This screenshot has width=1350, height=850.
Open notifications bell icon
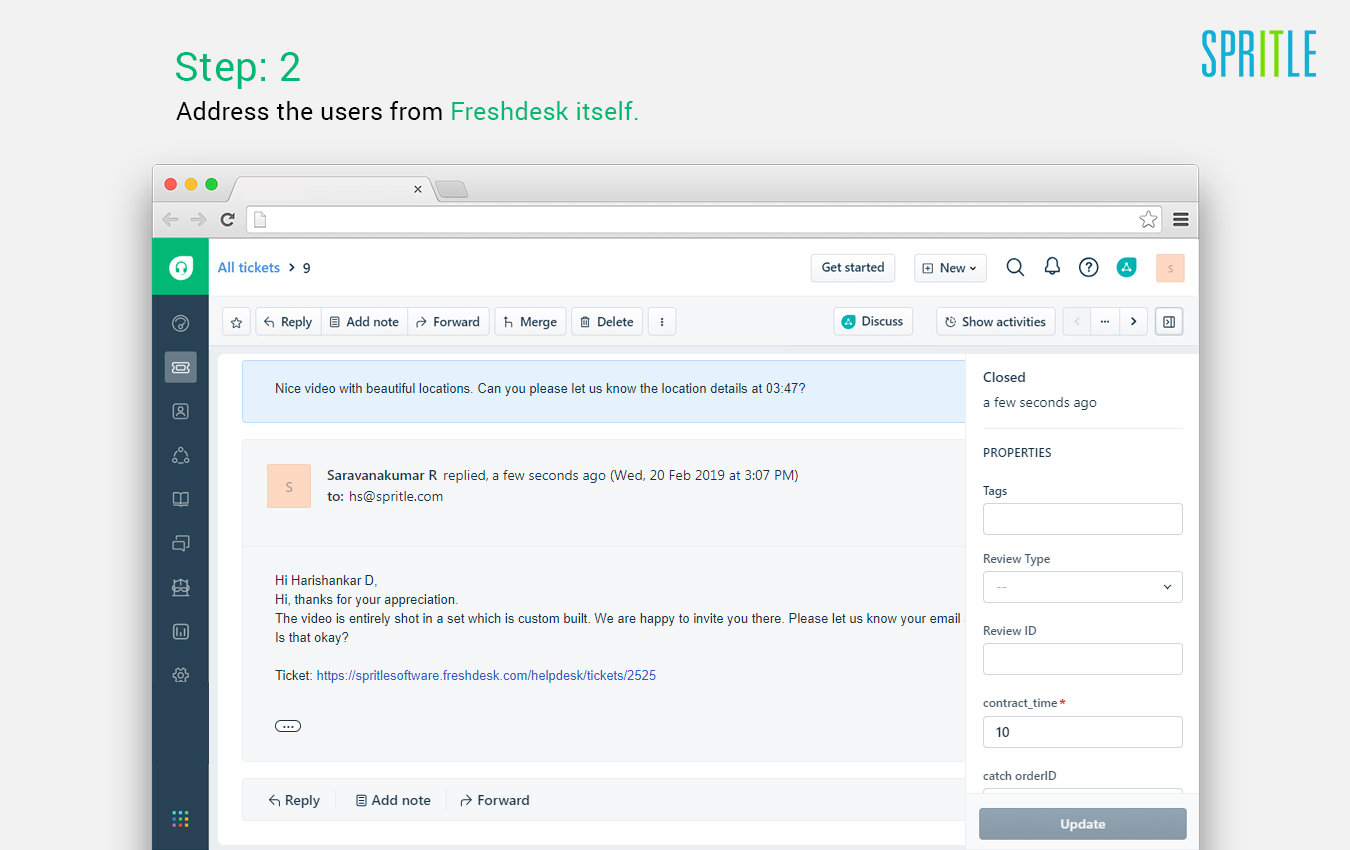1052,267
